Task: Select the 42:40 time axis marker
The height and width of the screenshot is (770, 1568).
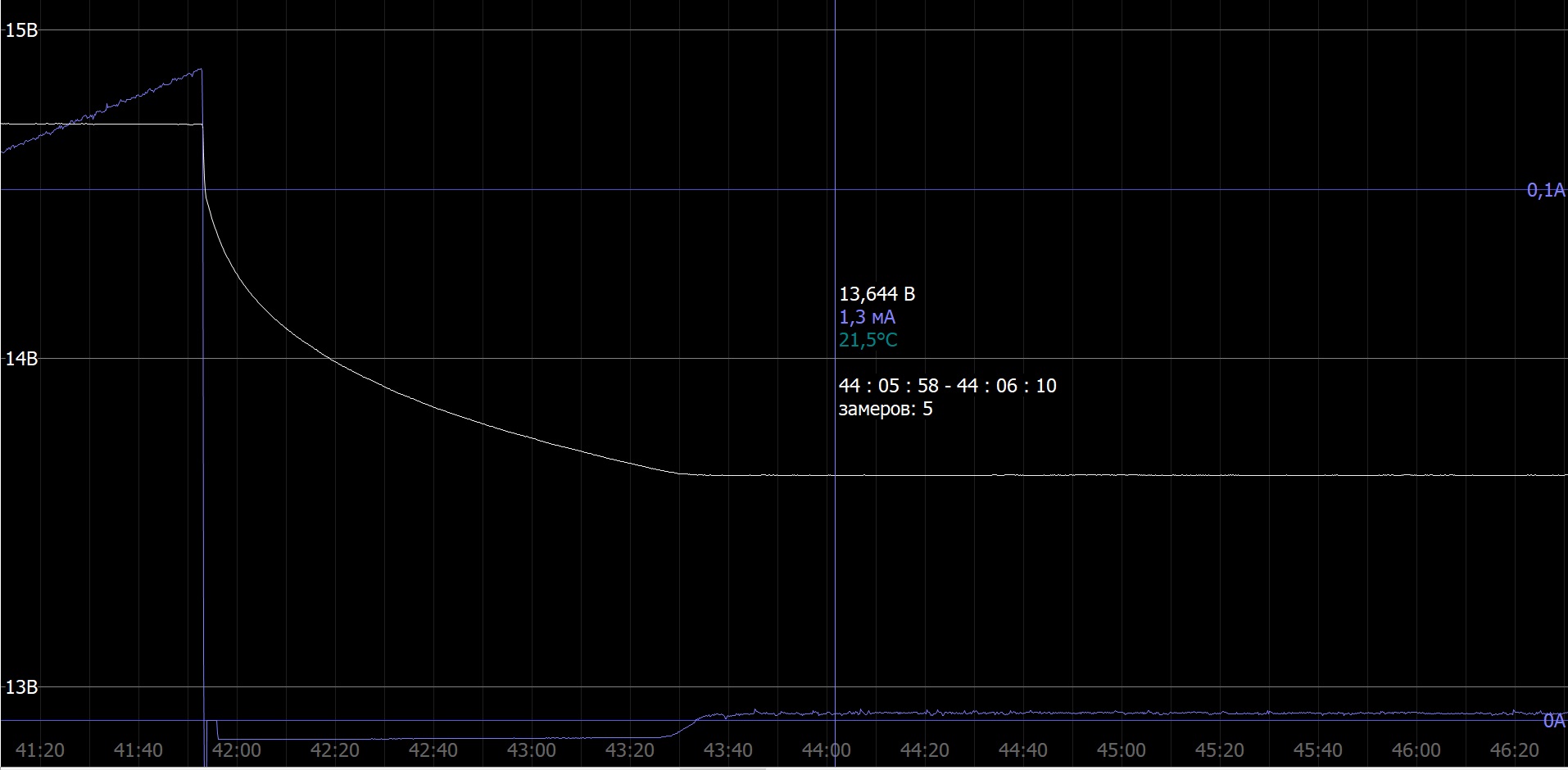Action: pos(433,750)
